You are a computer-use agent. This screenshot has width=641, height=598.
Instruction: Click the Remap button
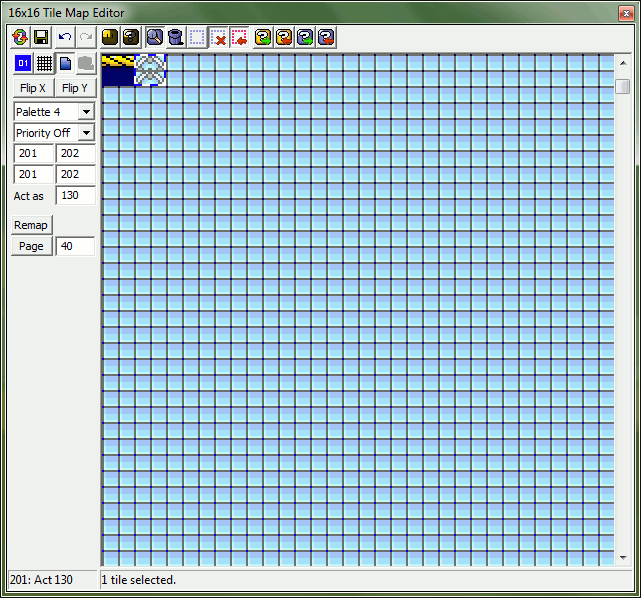(32, 225)
